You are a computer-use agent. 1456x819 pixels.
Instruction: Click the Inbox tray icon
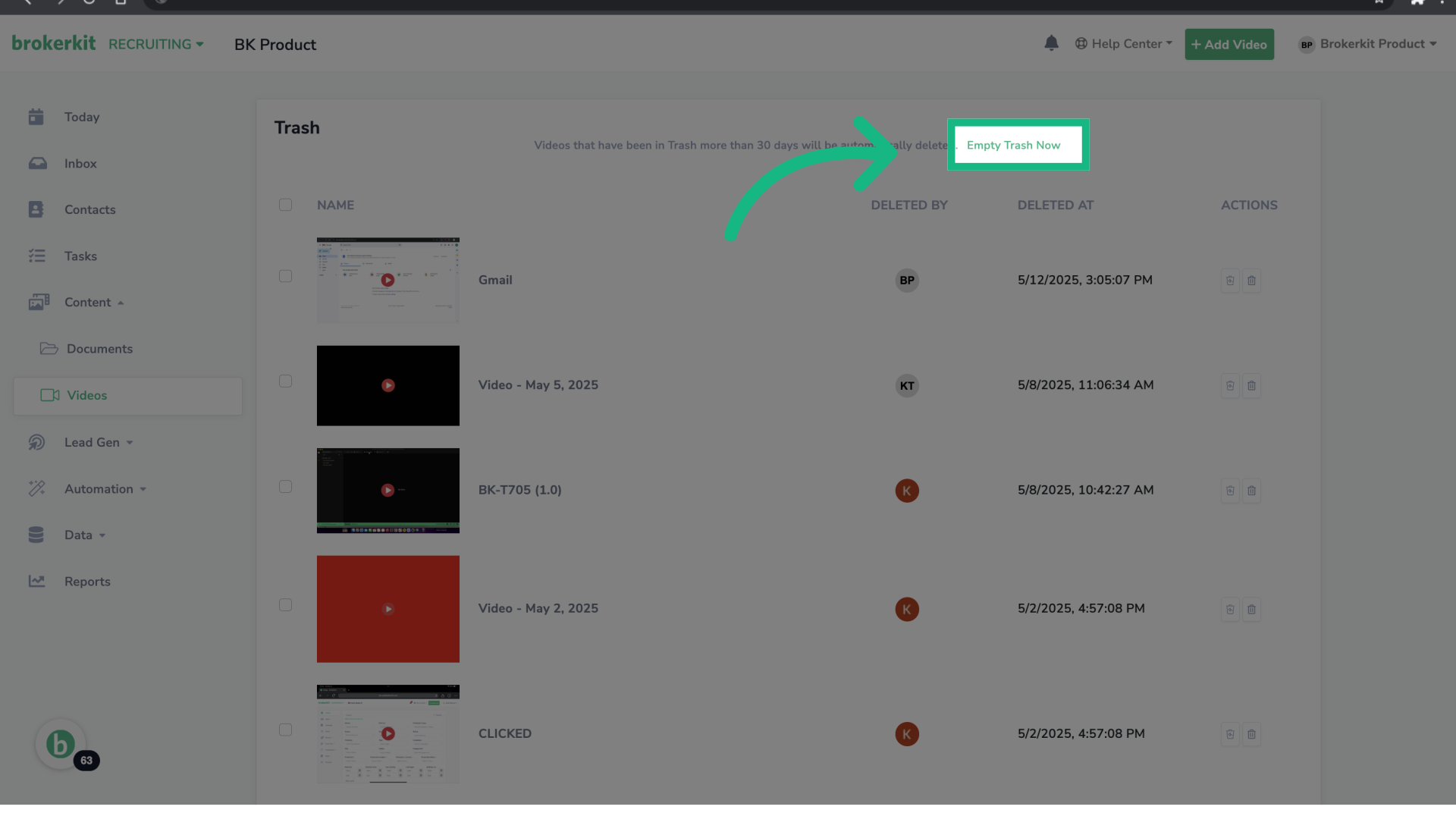tap(37, 164)
